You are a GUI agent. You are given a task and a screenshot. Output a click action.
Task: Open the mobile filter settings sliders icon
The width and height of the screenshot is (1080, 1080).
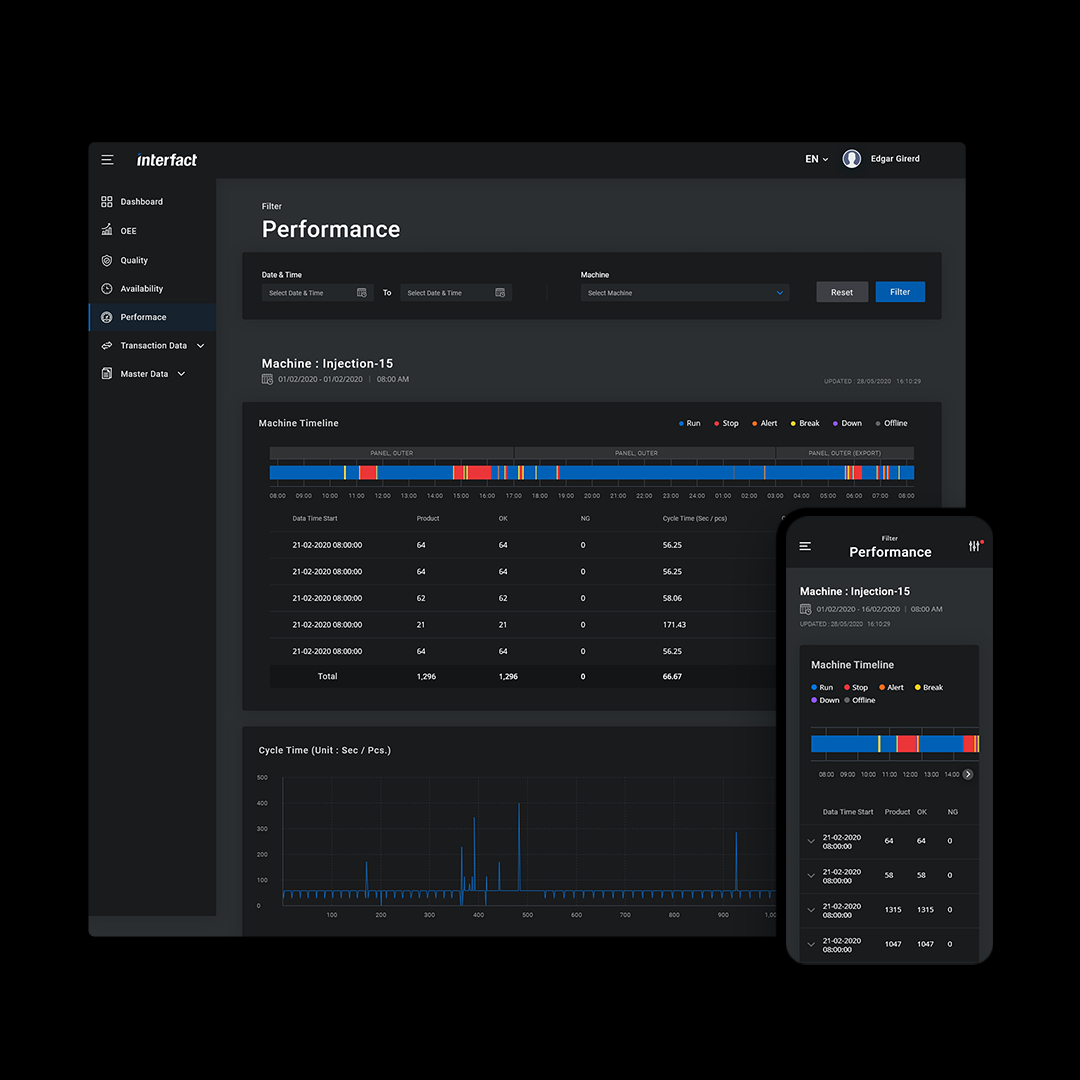(x=974, y=546)
